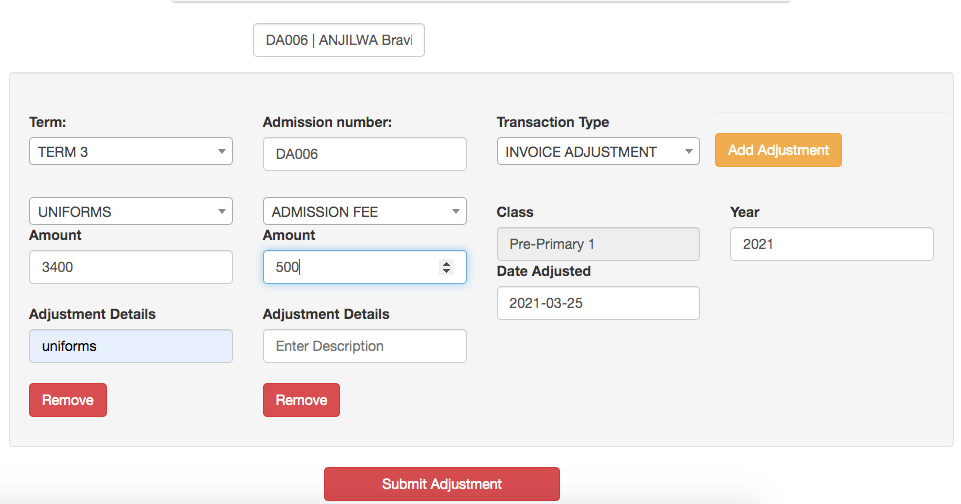This screenshot has height=504, width=961.
Task: Open the ADMISSION FEE item dropdown
Action: click(x=364, y=212)
